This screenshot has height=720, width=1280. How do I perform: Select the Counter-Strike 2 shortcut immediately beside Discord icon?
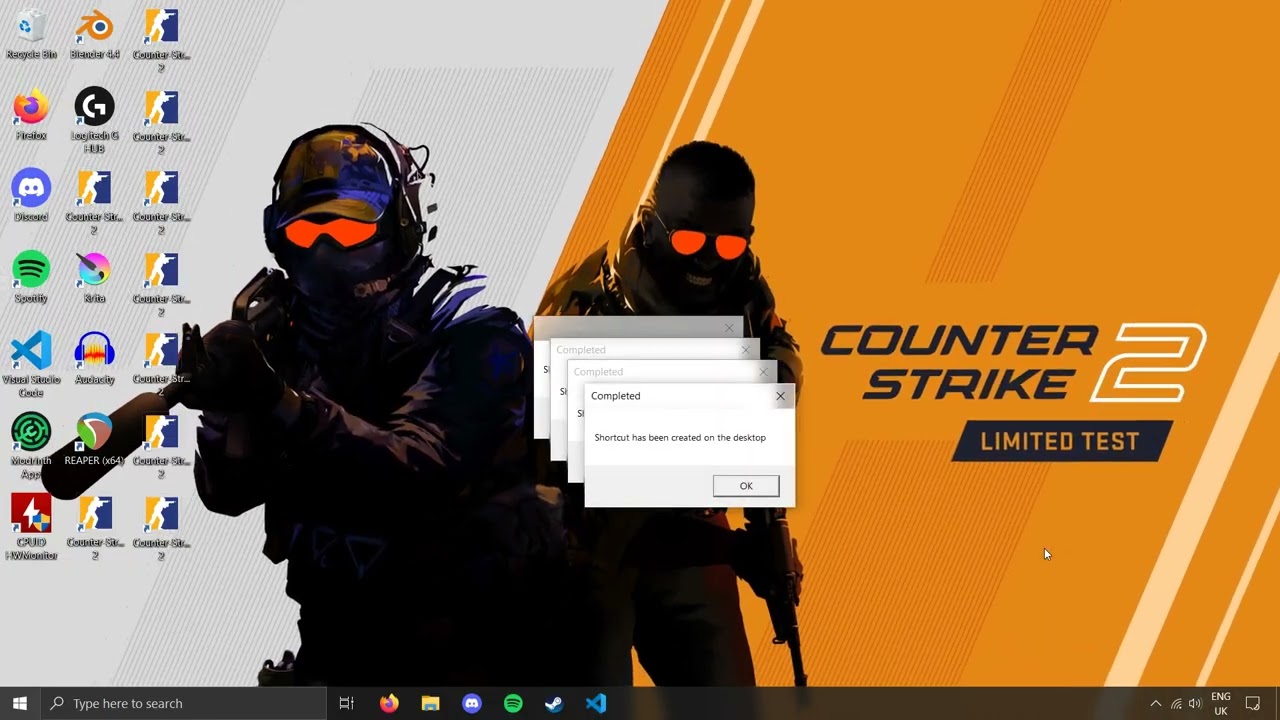95,203
